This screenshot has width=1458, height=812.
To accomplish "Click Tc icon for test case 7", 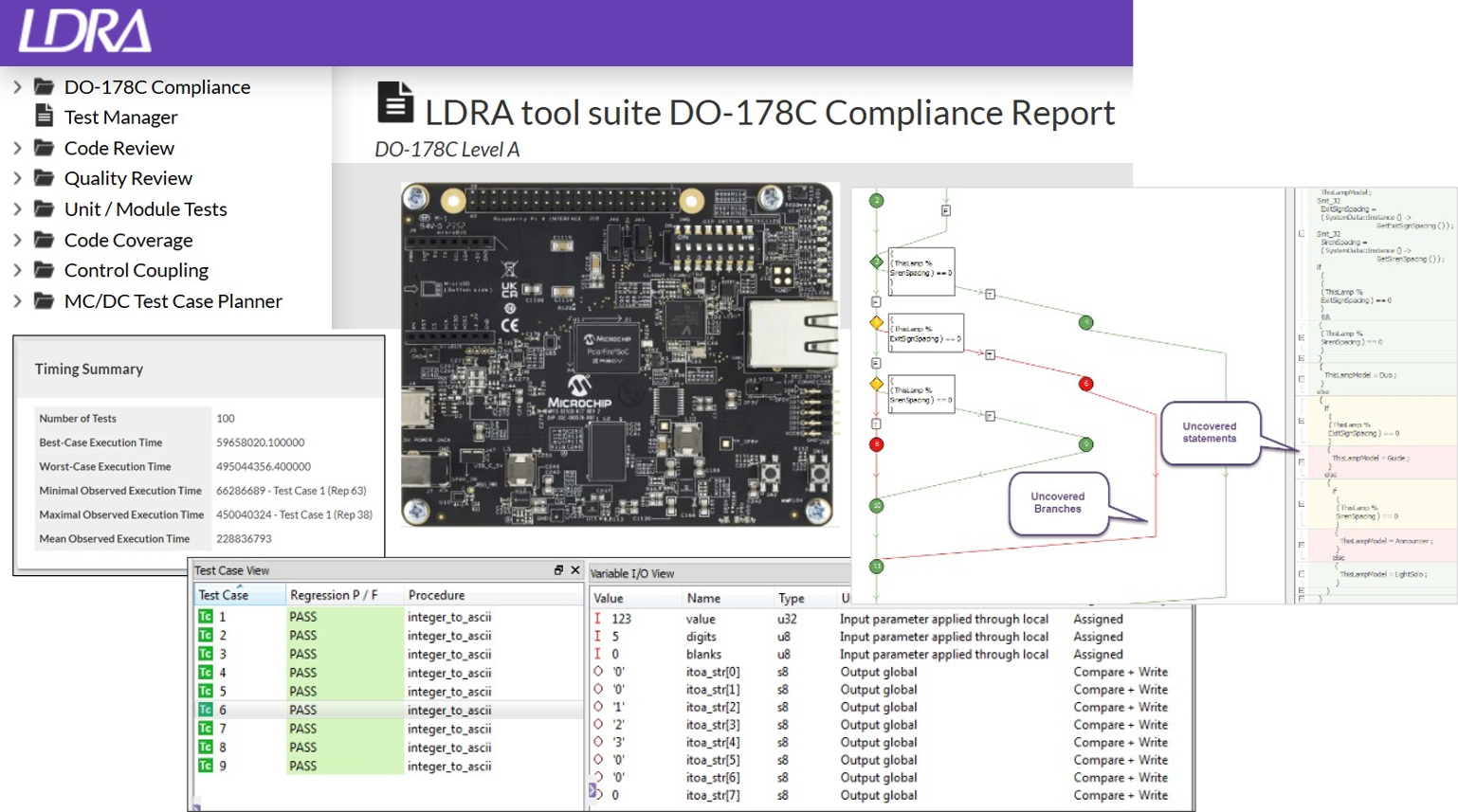I will pos(205,729).
